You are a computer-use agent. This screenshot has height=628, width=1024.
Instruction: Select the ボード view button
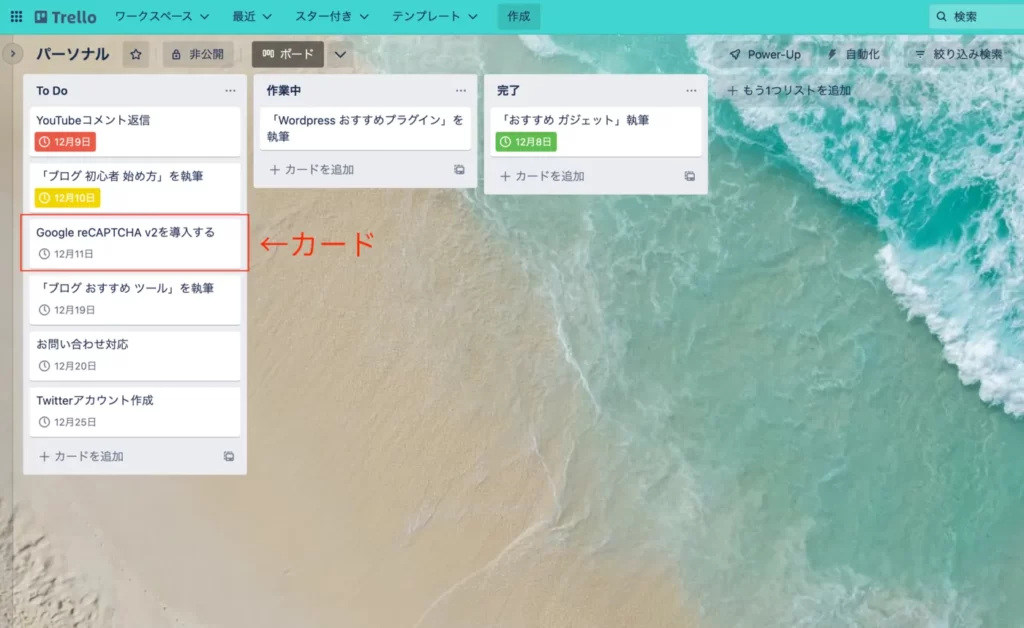click(288, 54)
